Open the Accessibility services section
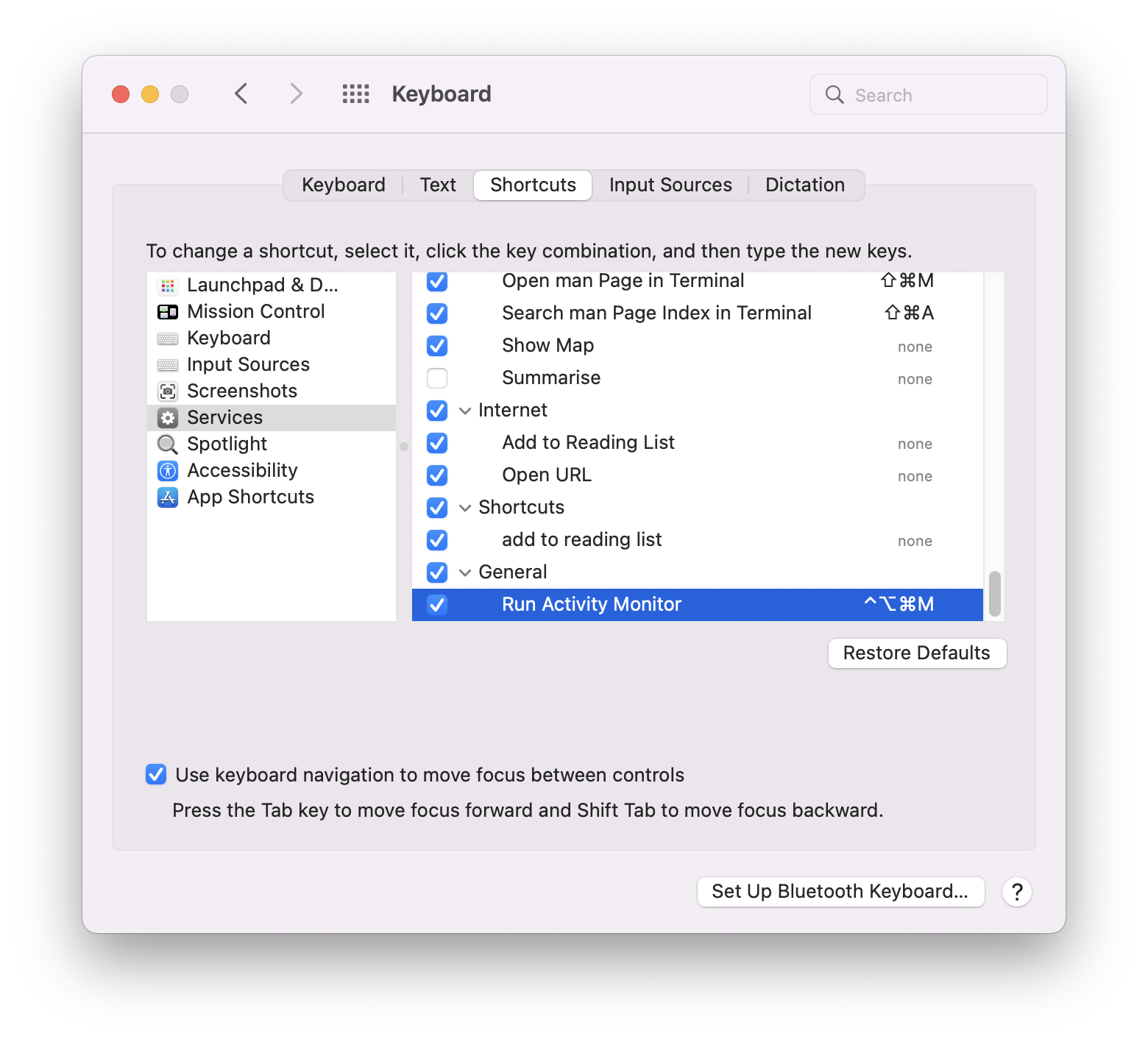Viewport: 1148px width, 1042px height. click(242, 470)
